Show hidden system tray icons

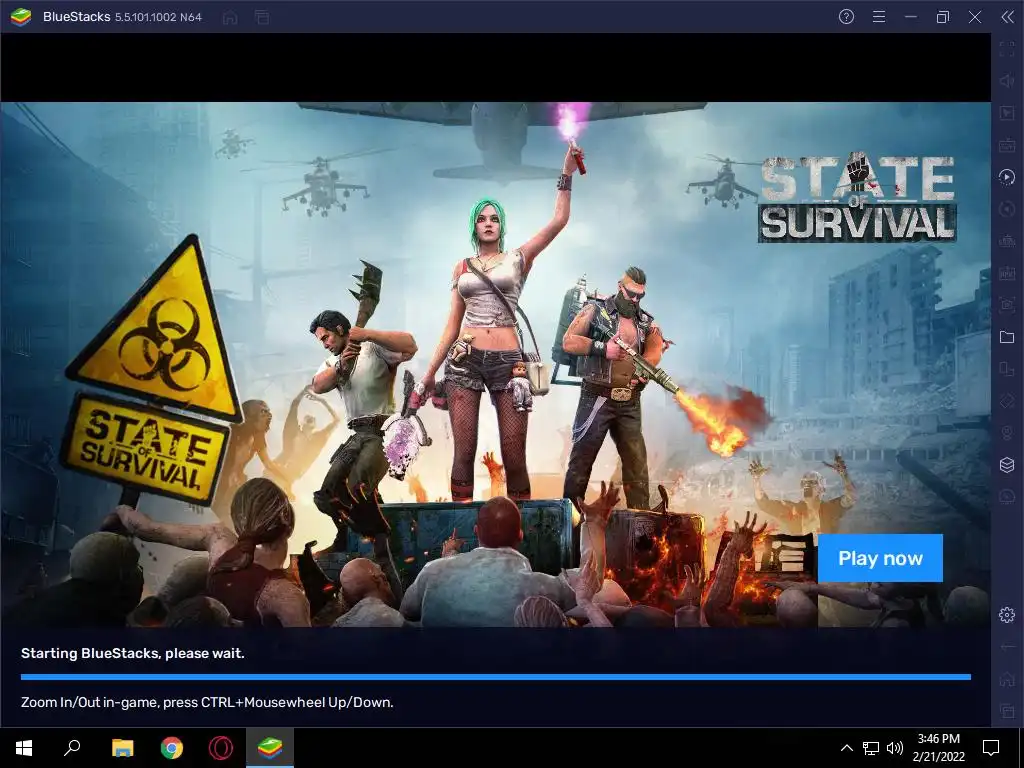pos(846,748)
